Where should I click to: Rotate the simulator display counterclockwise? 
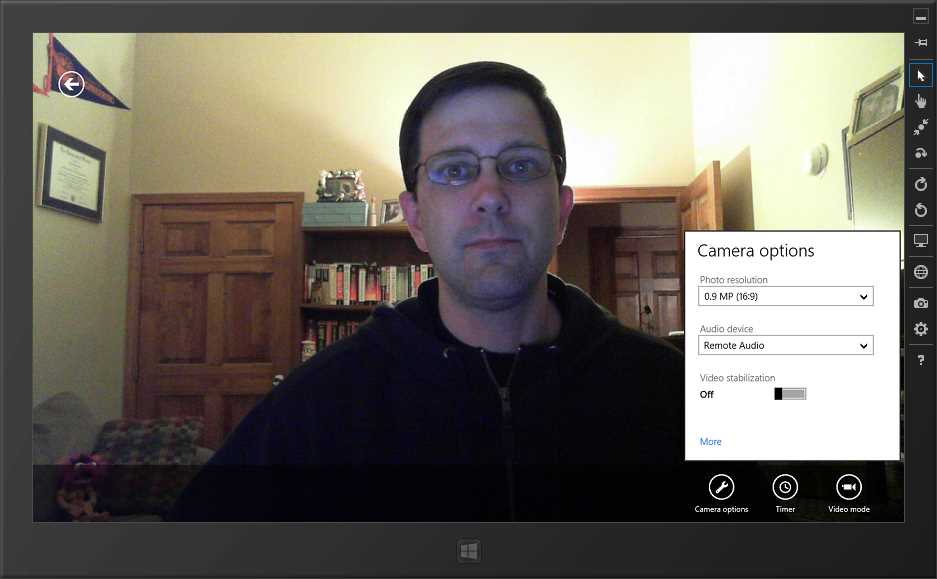coord(920,210)
